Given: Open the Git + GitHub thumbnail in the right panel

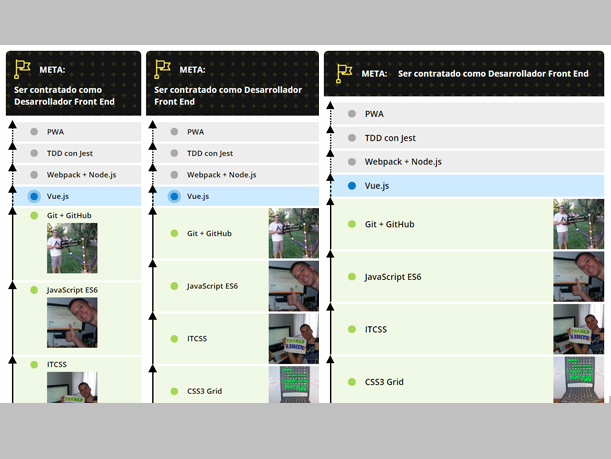Looking at the screenshot, I should pyautogui.click(x=578, y=224).
